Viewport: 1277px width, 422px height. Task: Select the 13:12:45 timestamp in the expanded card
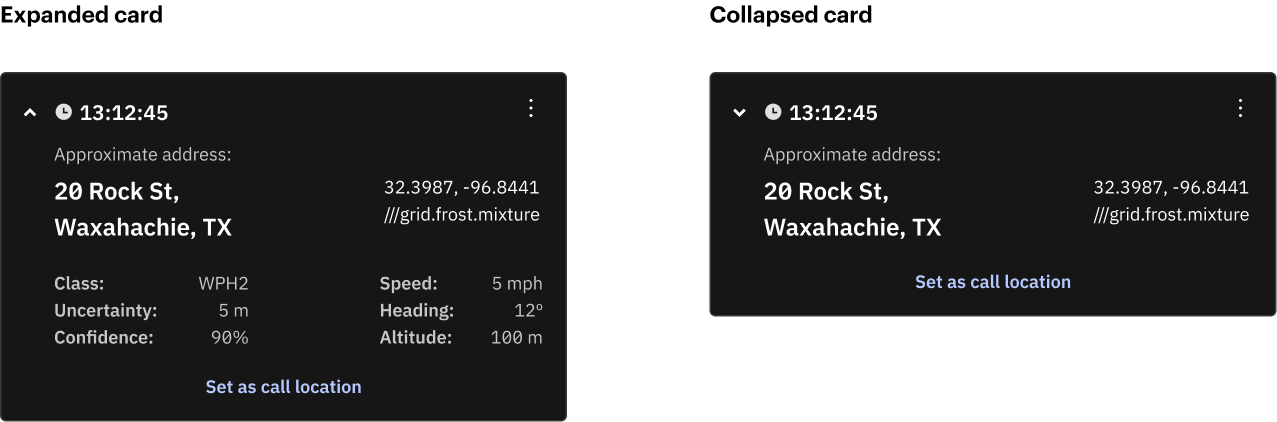click(x=124, y=113)
